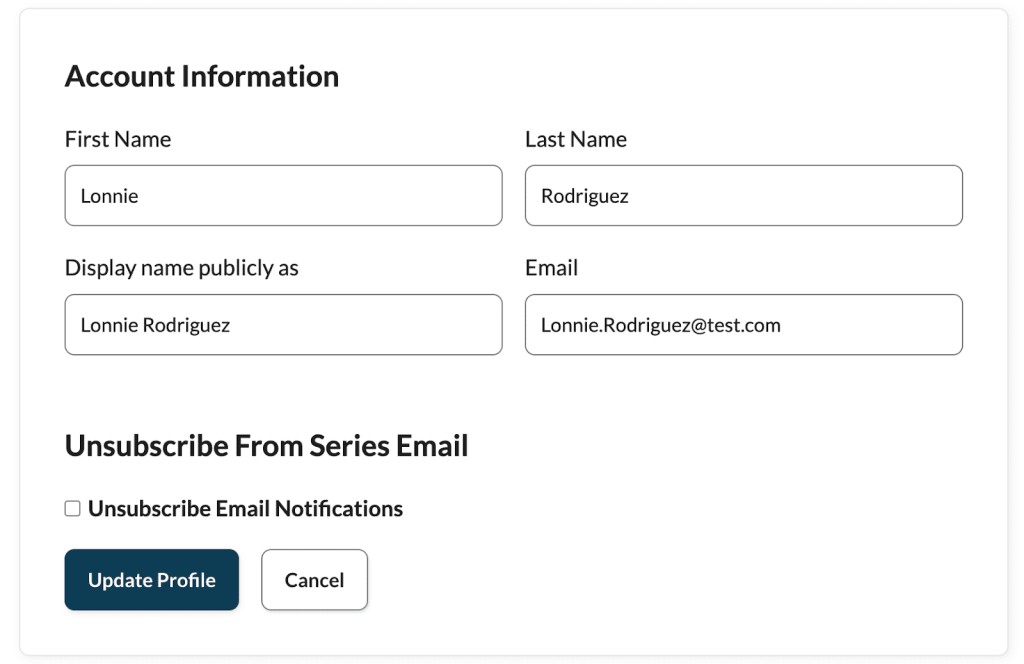Focus the Display name publicly as field
This screenshot has width=1024, height=664.
coord(283,324)
